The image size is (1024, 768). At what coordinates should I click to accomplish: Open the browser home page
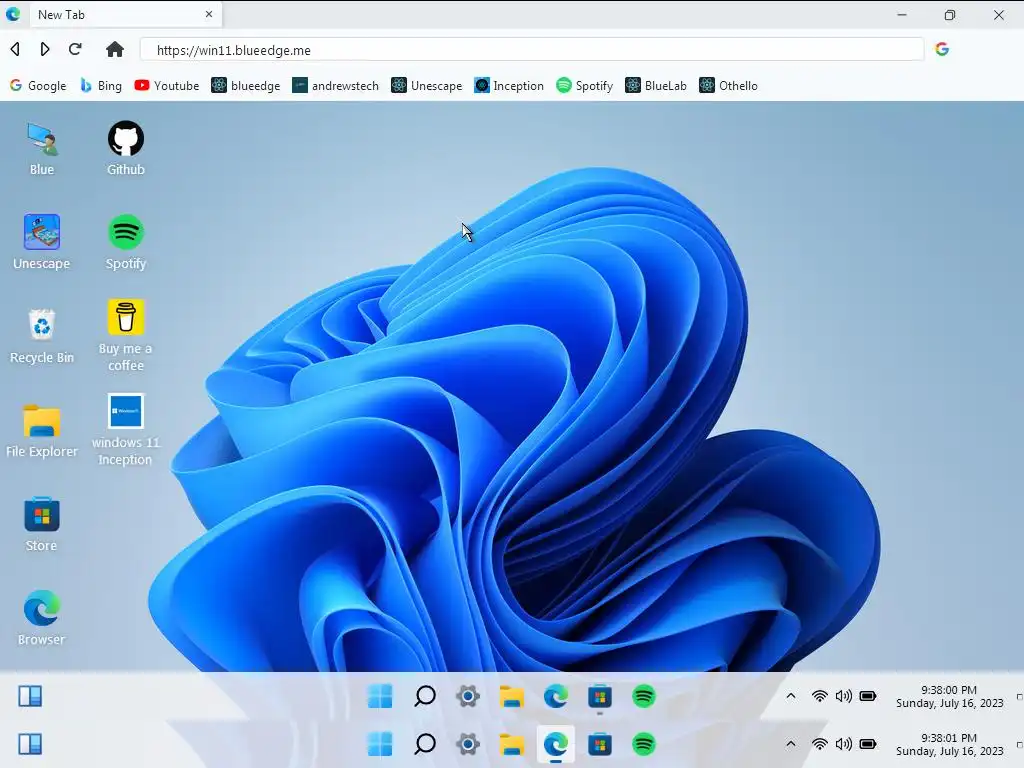point(115,49)
